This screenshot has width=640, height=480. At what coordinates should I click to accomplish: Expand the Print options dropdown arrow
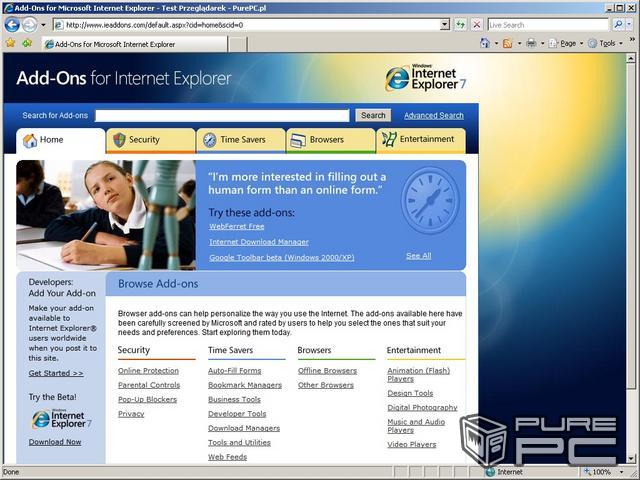point(542,43)
